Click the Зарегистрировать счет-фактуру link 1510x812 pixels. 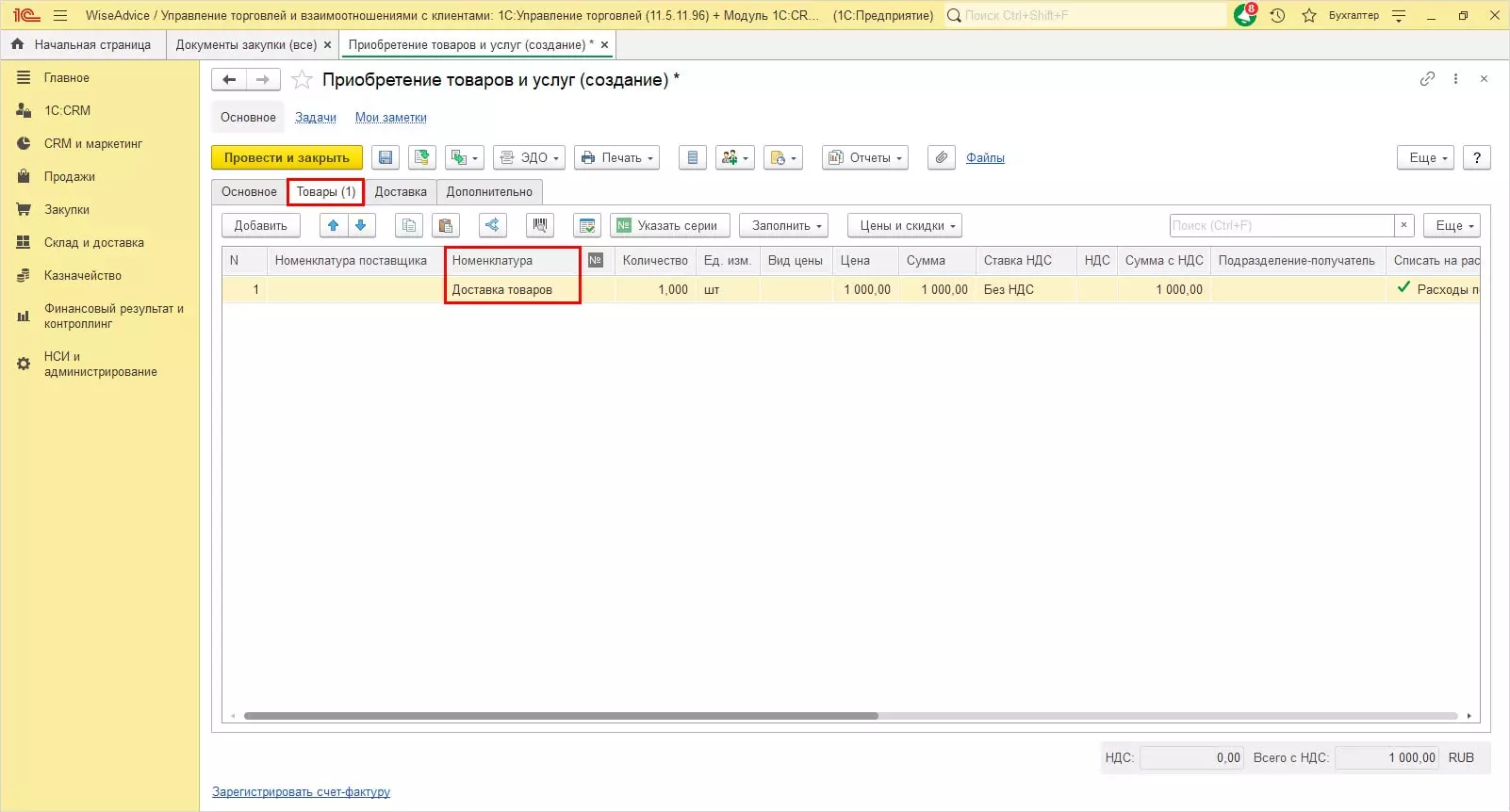[x=301, y=792]
